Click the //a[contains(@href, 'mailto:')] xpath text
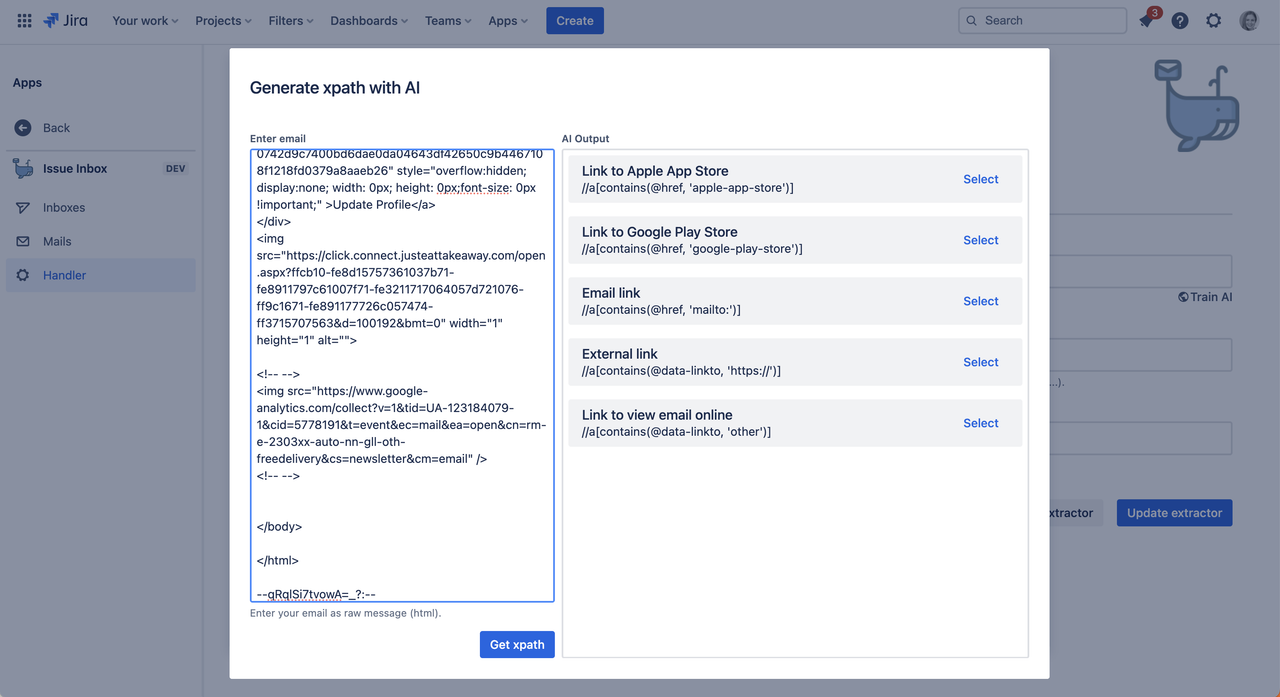 click(x=661, y=310)
